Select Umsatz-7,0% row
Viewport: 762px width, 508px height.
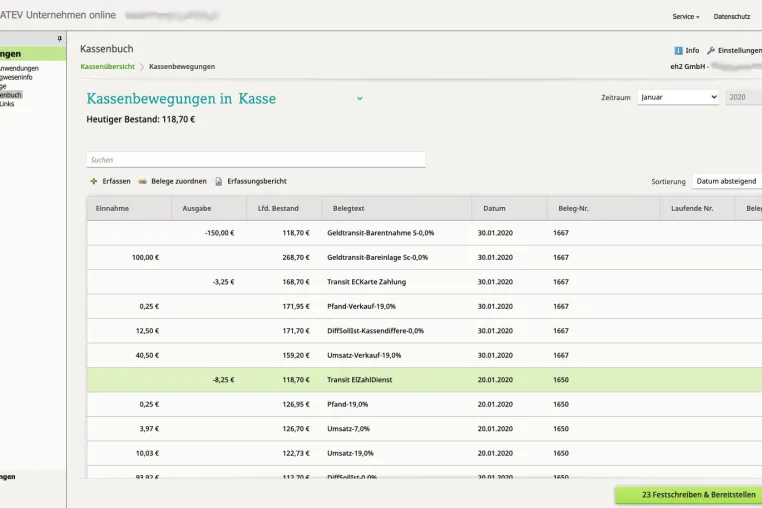point(424,429)
